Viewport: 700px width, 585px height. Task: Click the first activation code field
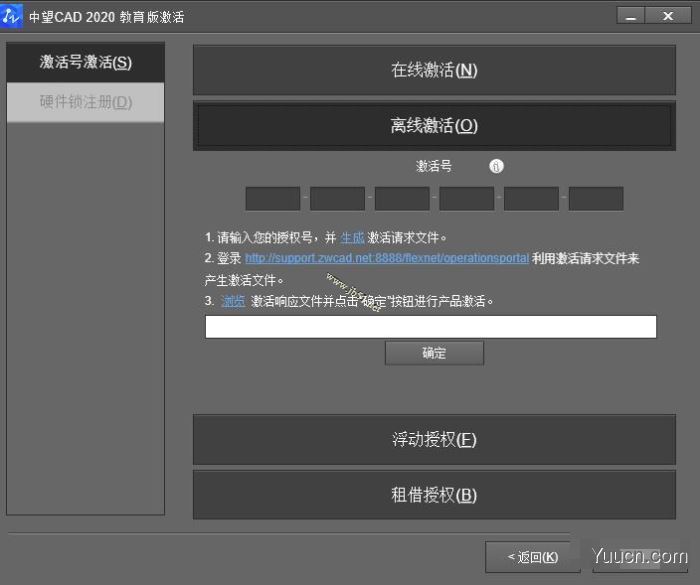tap(273, 198)
